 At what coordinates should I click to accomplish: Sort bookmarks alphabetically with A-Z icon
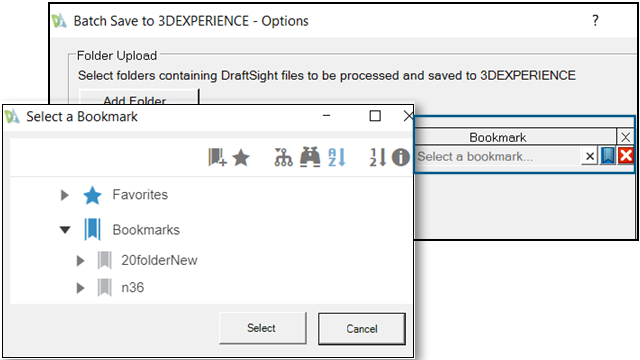pos(337,157)
